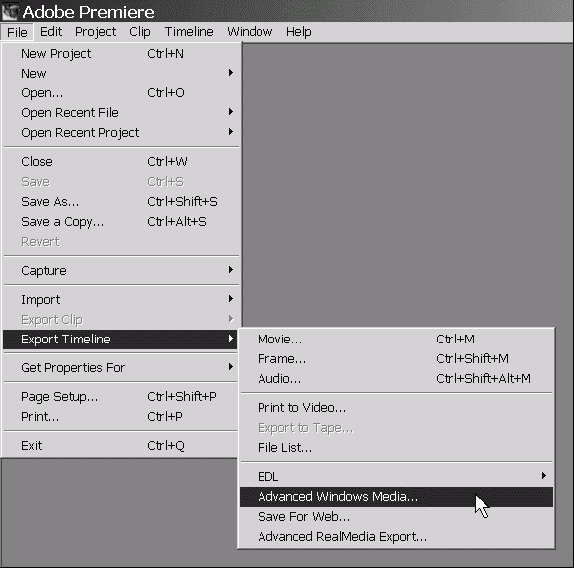This screenshot has height=568, width=574.
Task: Click the Adobe Premiere title bar icon
Action: pos(10,11)
